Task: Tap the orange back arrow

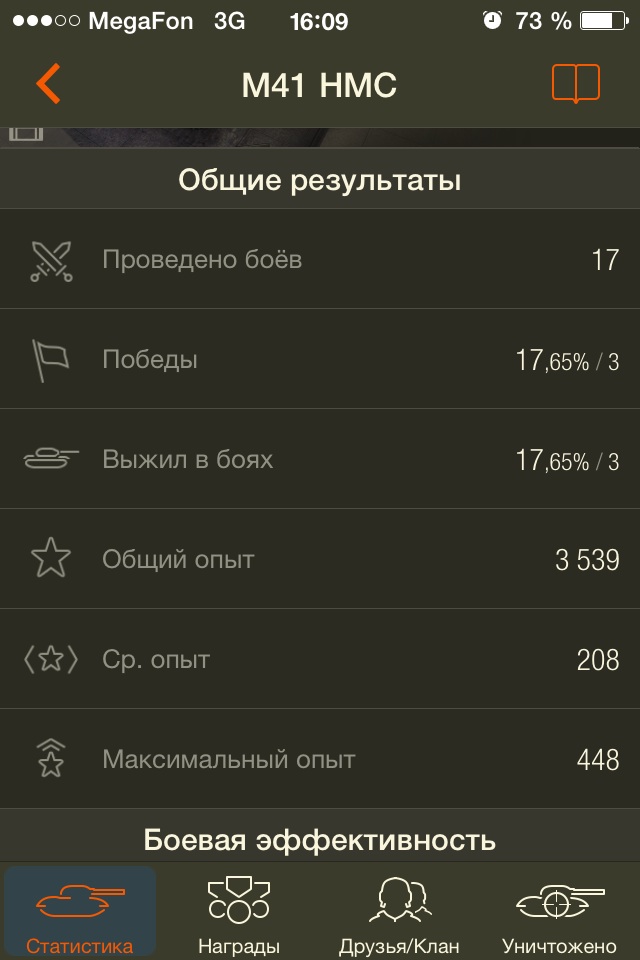Action: click(48, 84)
